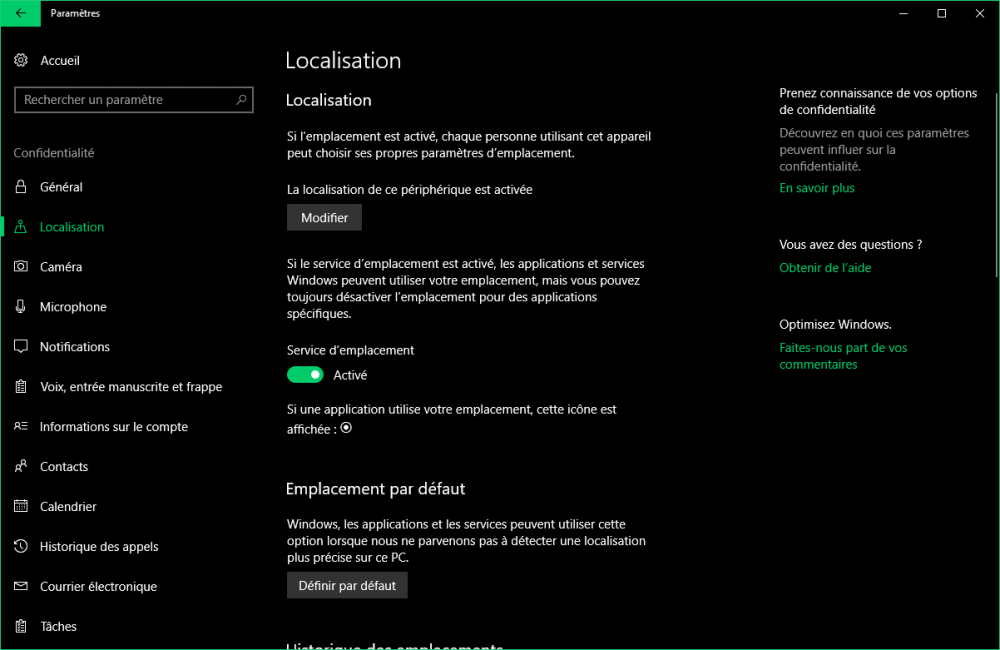Viewport: 1000px width, 650px height.
Task: Select the Général lock icon
Action: click(21, 187)
